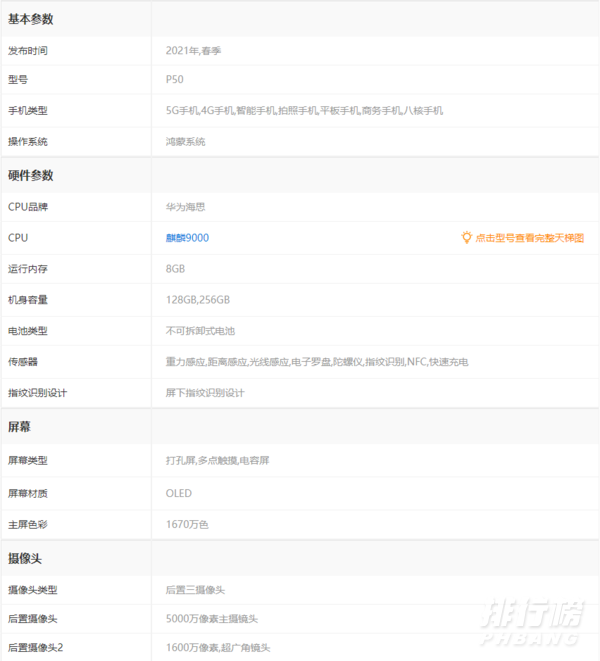The height and width of the screenshot is (661, 600).
Task: Click the lightbulb icon beside 点击型号查看完整天梯图
Action: tap(466, 237)
